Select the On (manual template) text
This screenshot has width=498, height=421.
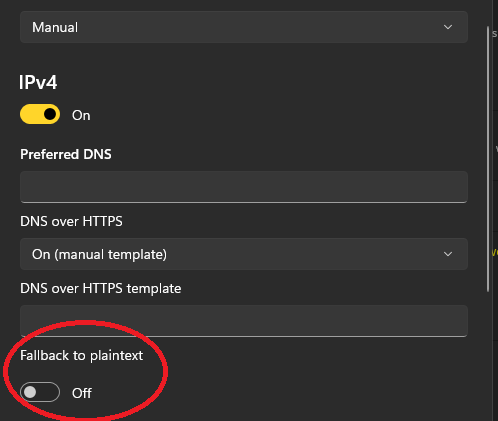tap(99, 255)
